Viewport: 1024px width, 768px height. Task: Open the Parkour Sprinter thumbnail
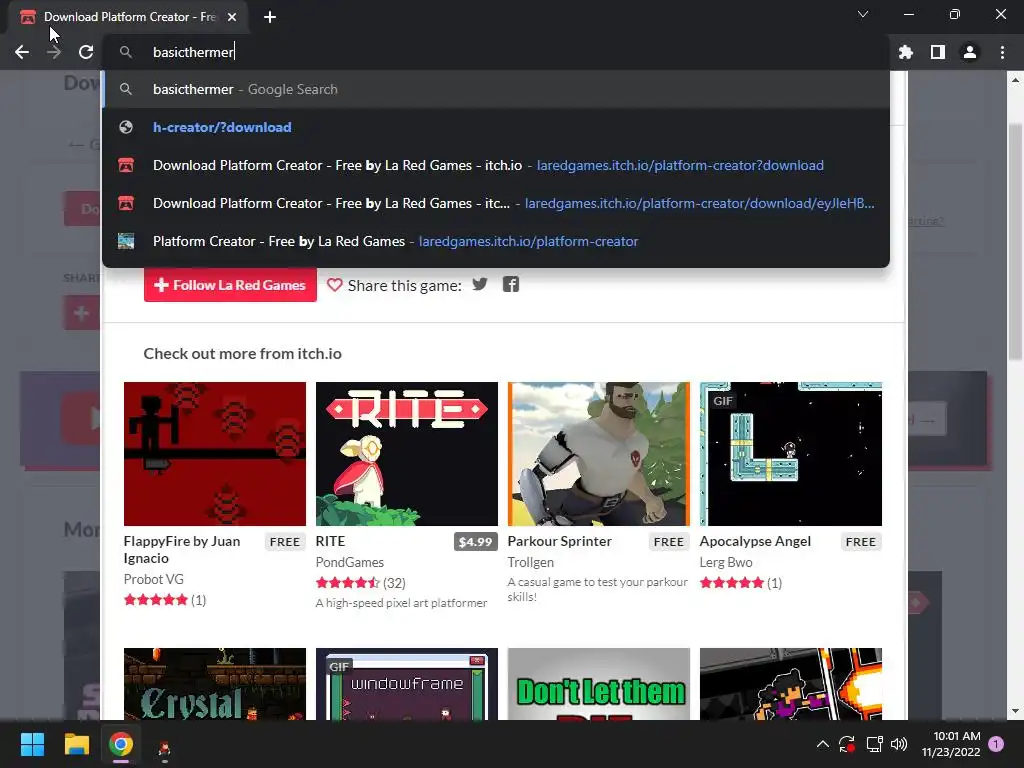tap(599, 454)
